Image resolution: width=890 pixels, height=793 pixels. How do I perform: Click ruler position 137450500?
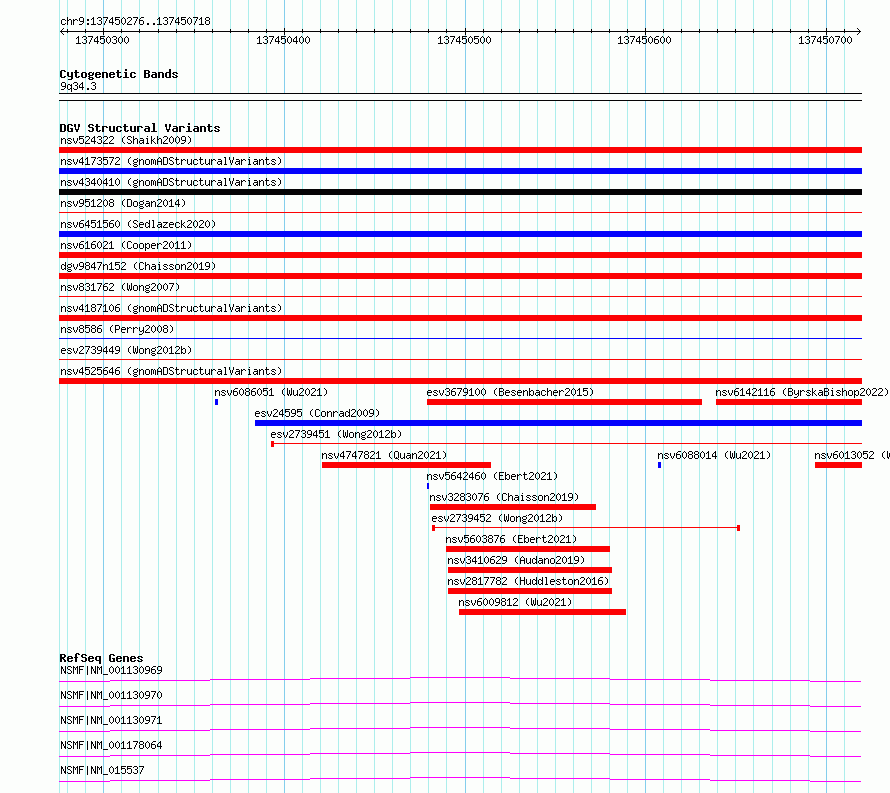pos(464,40)
